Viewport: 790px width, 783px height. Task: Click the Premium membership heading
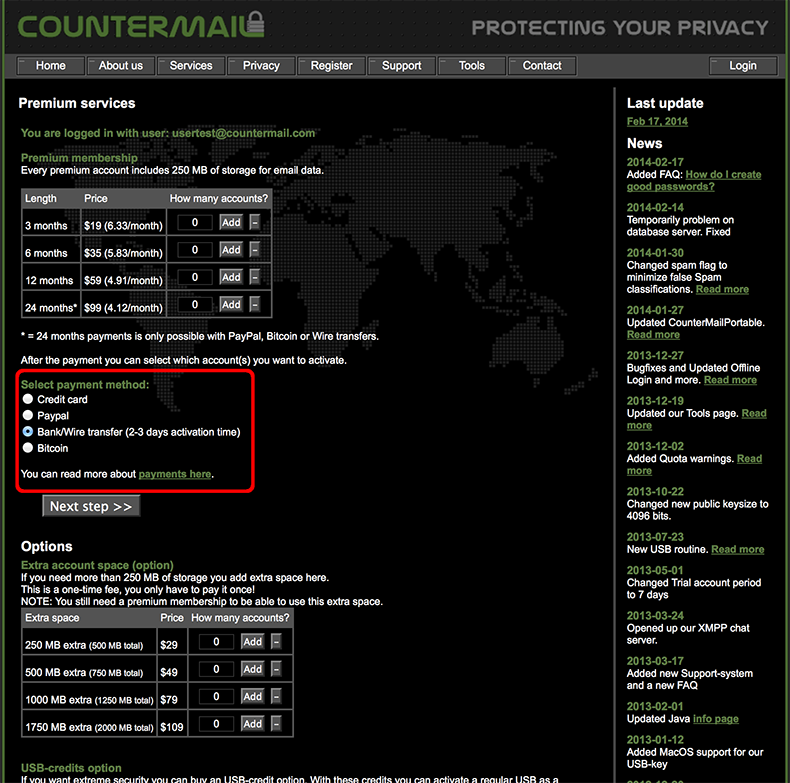pos(79,158)
